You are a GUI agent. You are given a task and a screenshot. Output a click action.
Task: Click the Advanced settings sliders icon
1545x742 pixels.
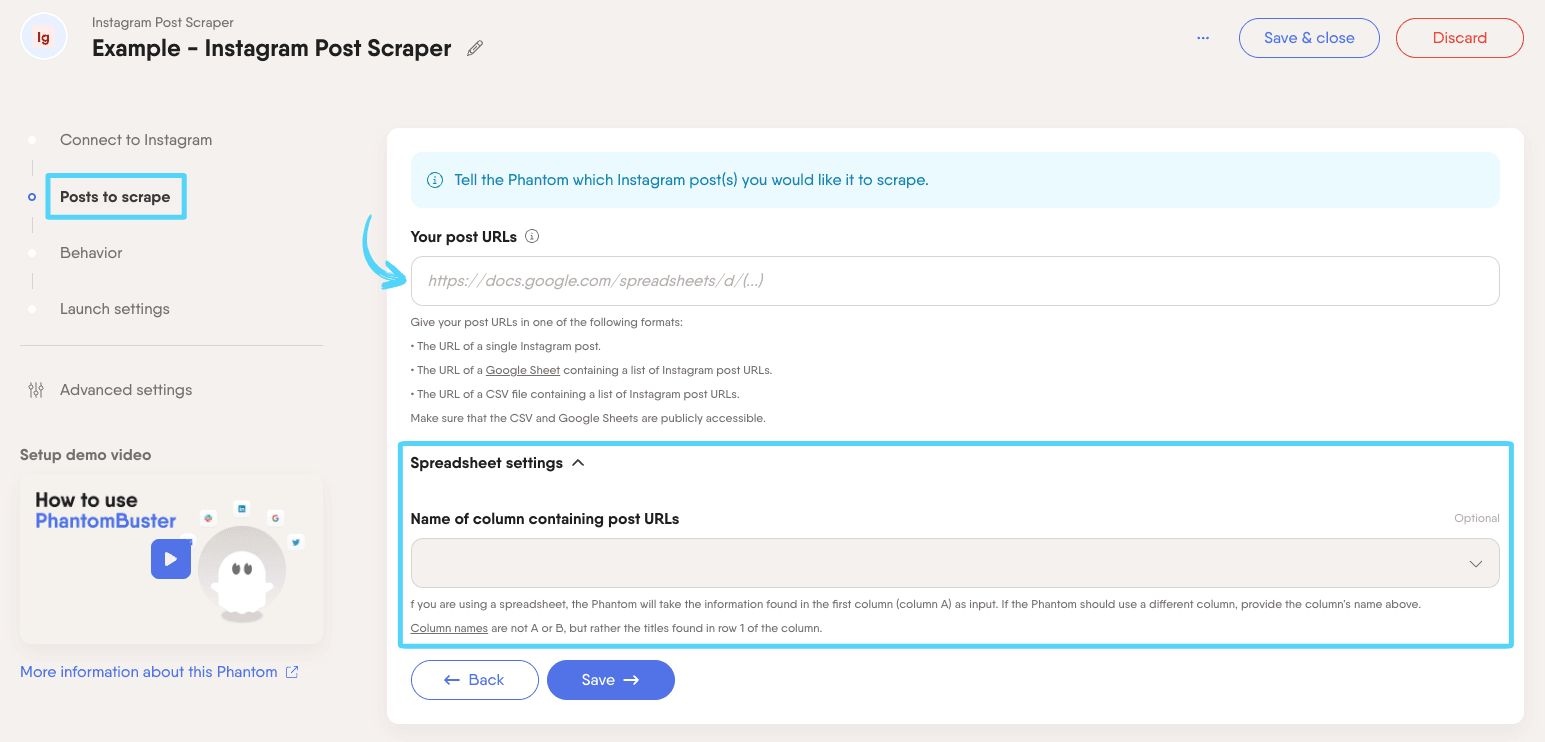point(36,390)
